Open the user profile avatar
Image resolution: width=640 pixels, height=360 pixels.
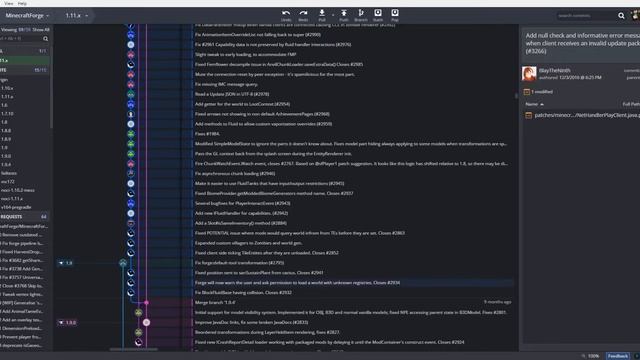(635, 16)
